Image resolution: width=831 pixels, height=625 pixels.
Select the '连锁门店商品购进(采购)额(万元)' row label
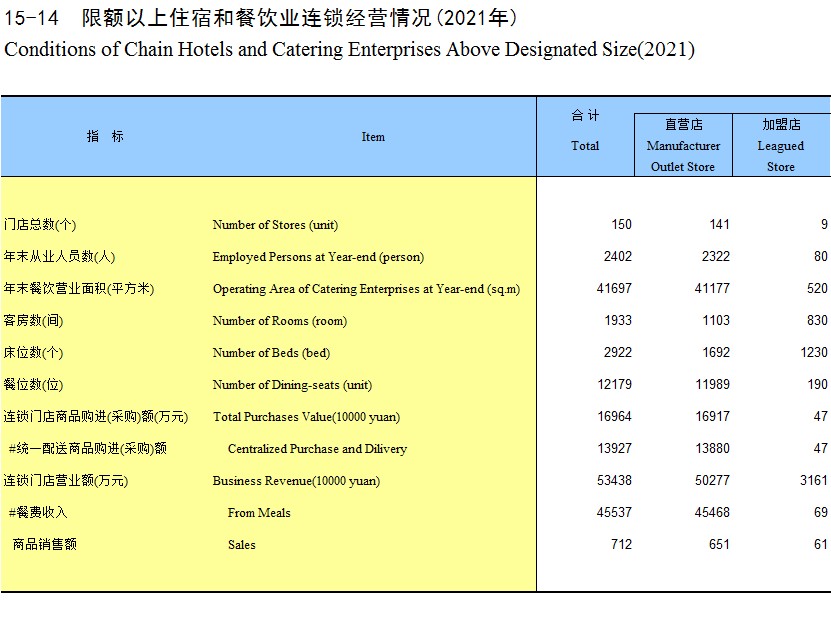(96, 416)
